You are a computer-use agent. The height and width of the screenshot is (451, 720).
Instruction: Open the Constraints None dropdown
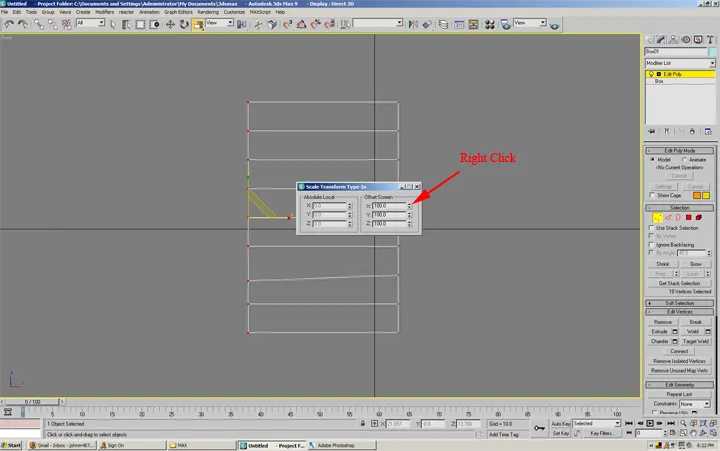[695, 404]
